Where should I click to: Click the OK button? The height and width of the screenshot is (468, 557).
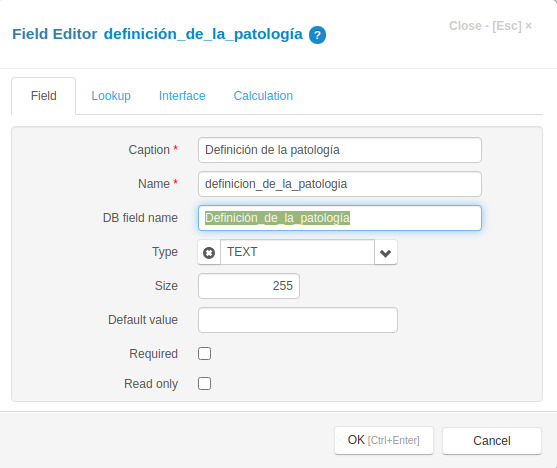384,440
